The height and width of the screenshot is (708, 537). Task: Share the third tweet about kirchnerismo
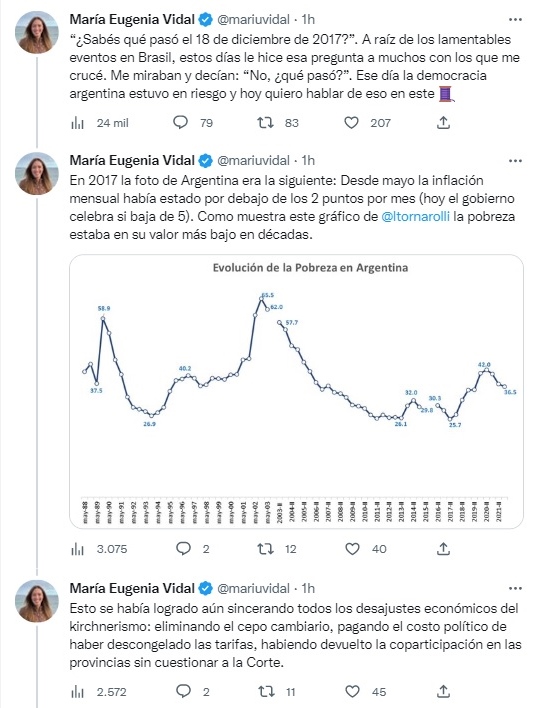(444, 691)
